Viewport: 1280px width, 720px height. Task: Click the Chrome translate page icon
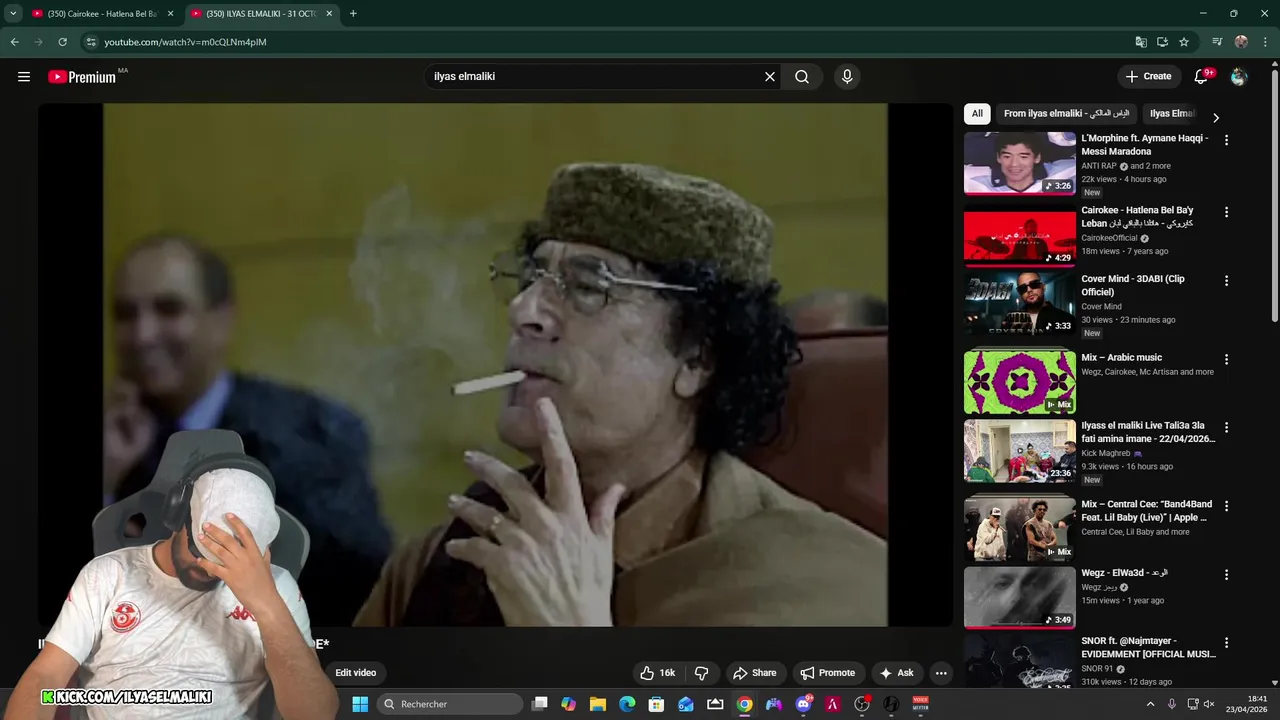pos(1141,42)
